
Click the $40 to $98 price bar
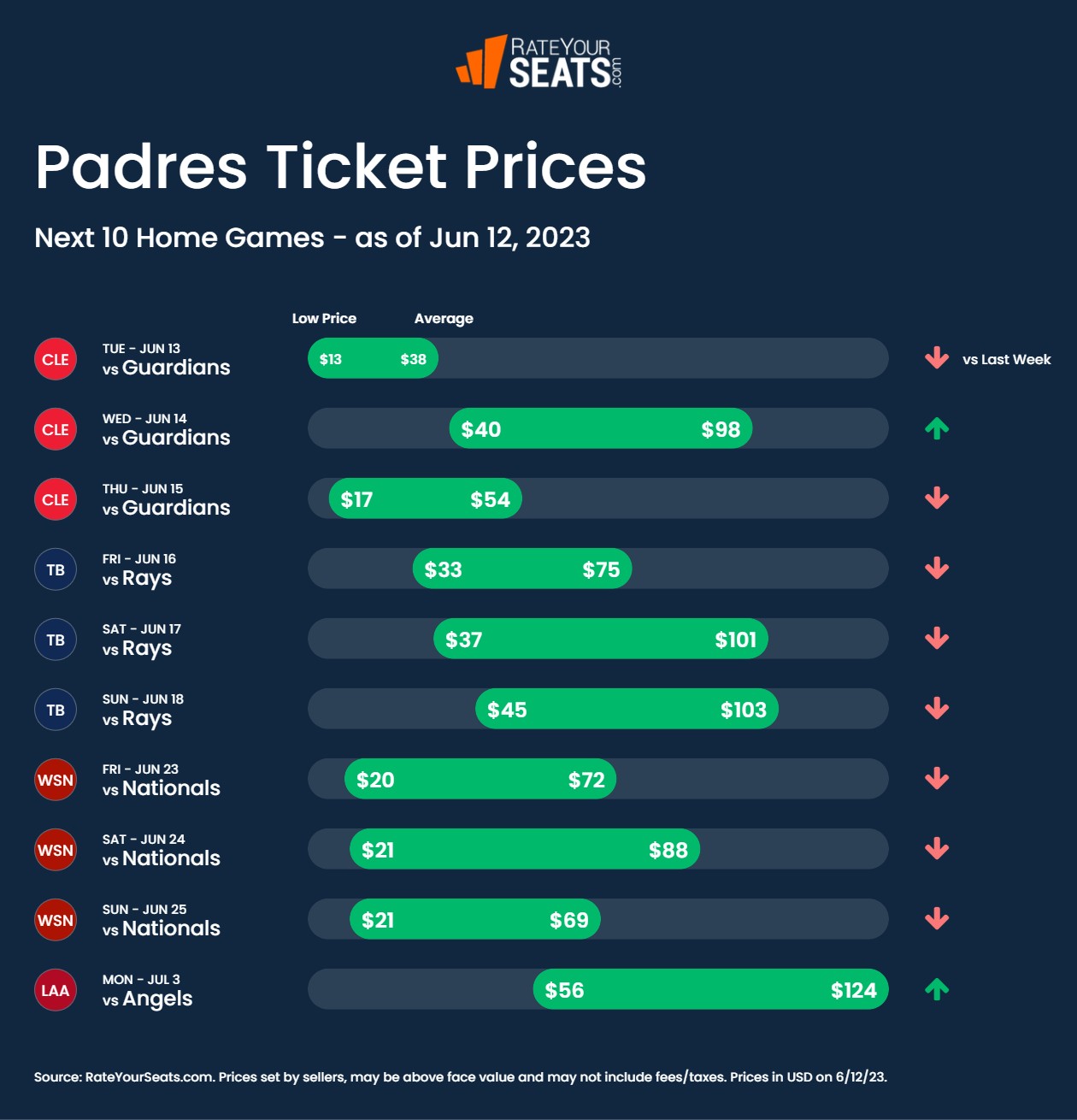(600, 428)
